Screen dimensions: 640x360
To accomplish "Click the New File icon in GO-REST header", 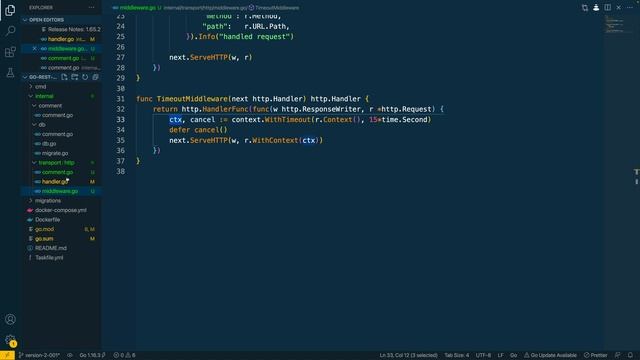I will (x=64, y=77).
